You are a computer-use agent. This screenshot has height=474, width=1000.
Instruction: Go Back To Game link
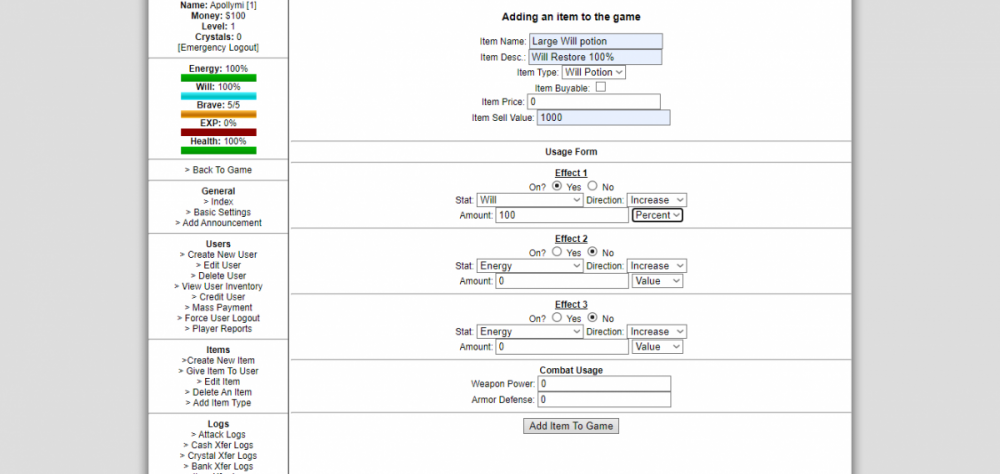coord(218,170)
